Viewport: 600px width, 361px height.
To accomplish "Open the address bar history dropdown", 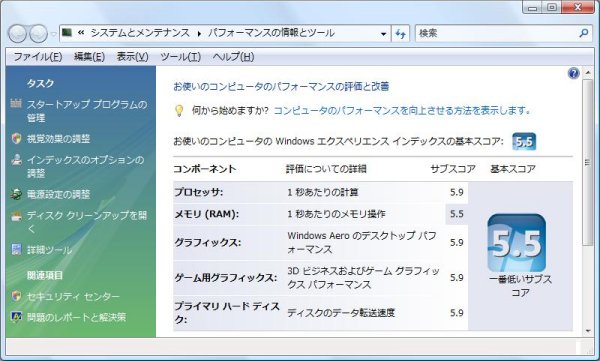I will 383,34.
